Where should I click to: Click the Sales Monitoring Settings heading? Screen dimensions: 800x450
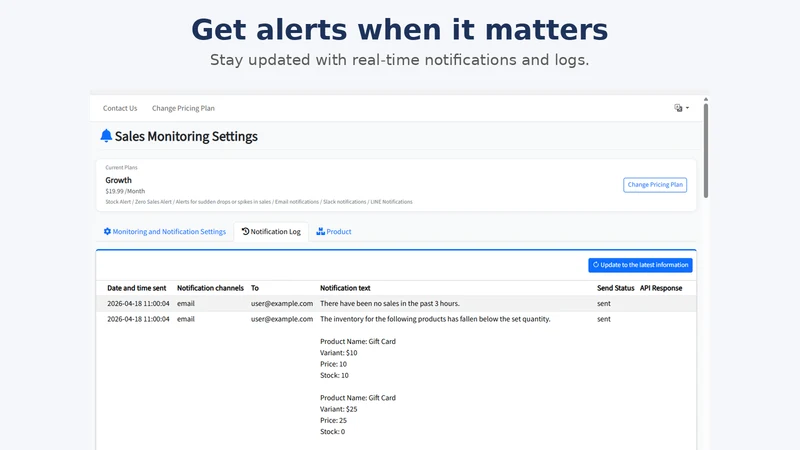pos(186,136)
